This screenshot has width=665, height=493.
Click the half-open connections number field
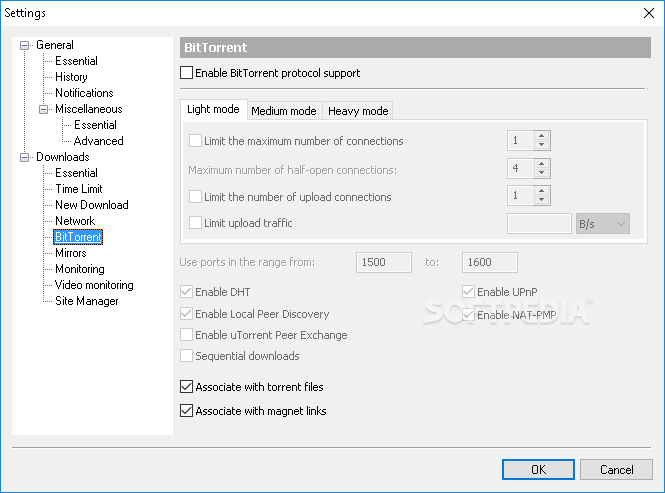(521, 168)
